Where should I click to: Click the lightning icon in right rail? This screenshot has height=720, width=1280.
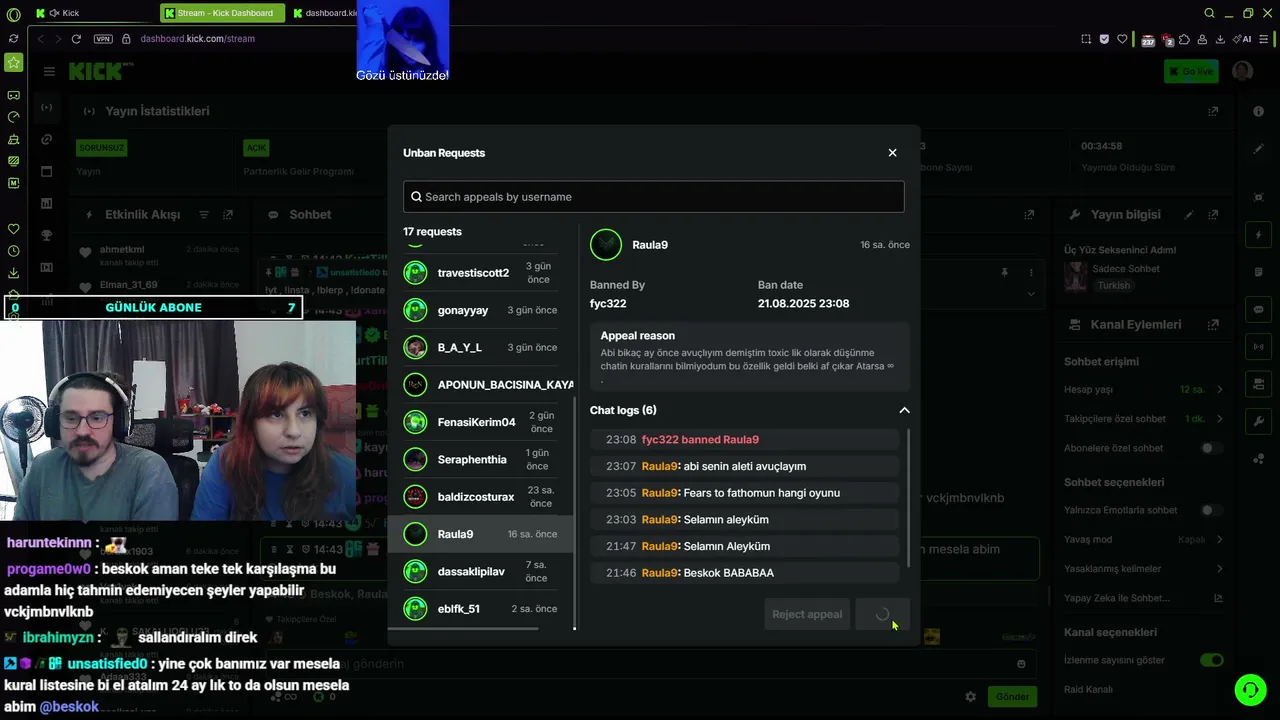pos(1259,235)
